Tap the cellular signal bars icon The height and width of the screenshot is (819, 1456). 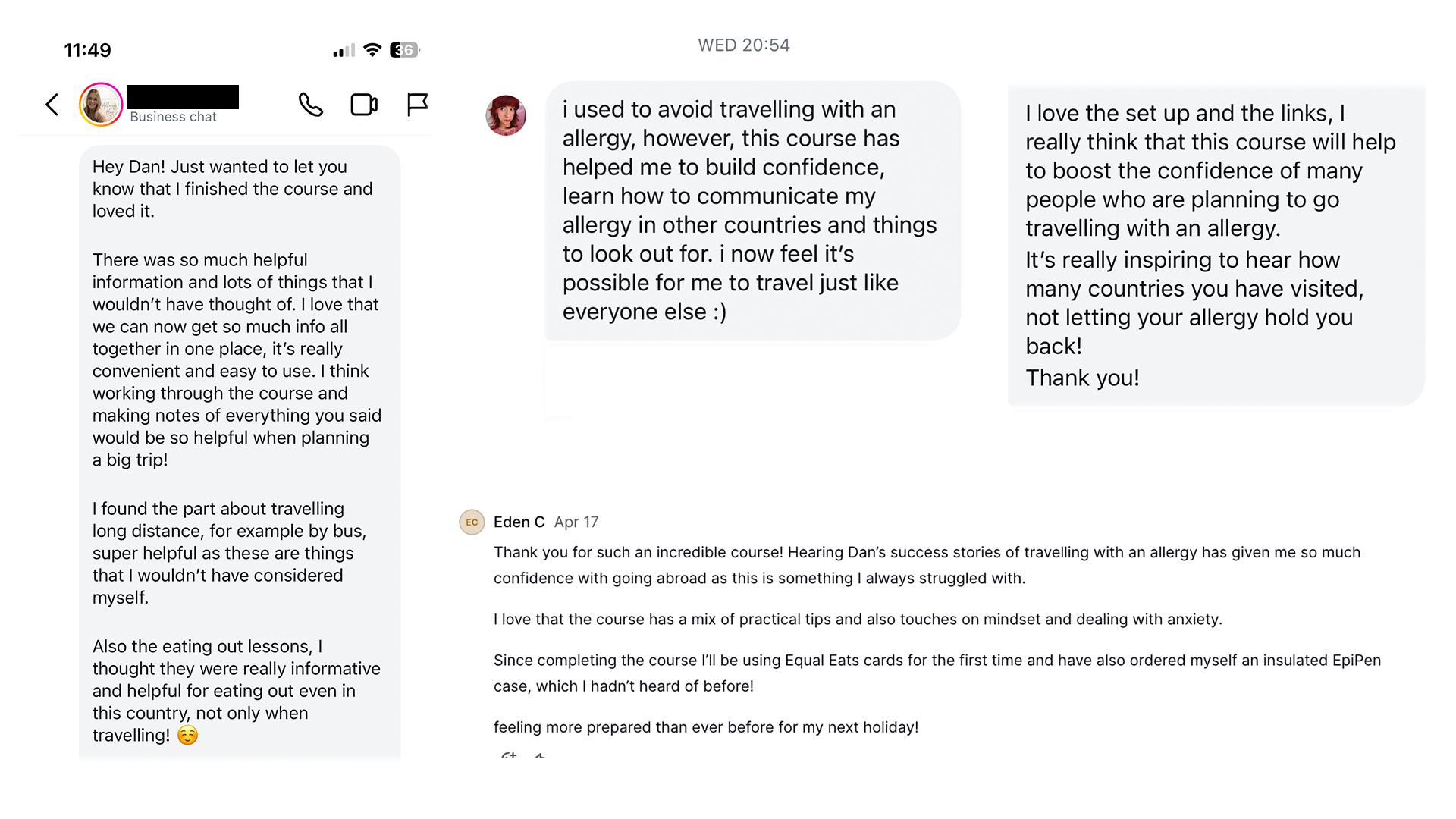344,51
